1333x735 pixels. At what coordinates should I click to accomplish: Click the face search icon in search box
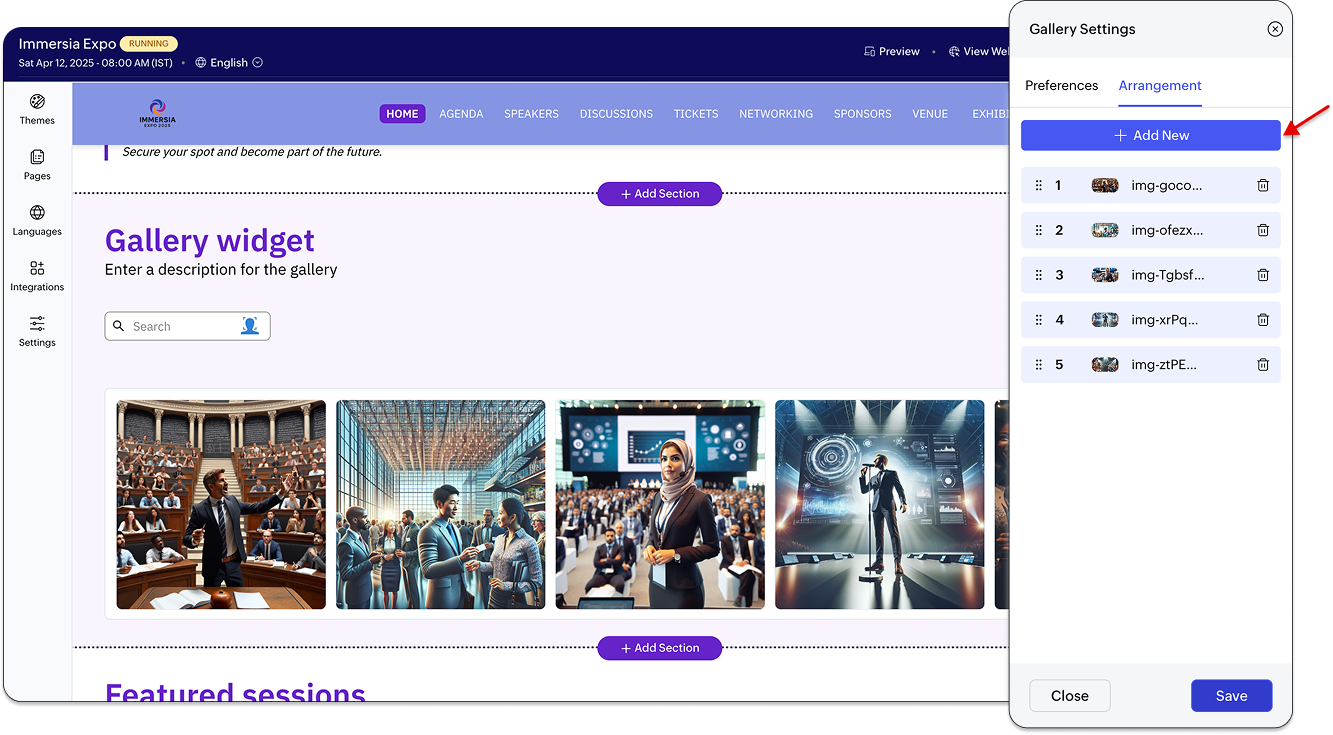(x=250, y=326)
